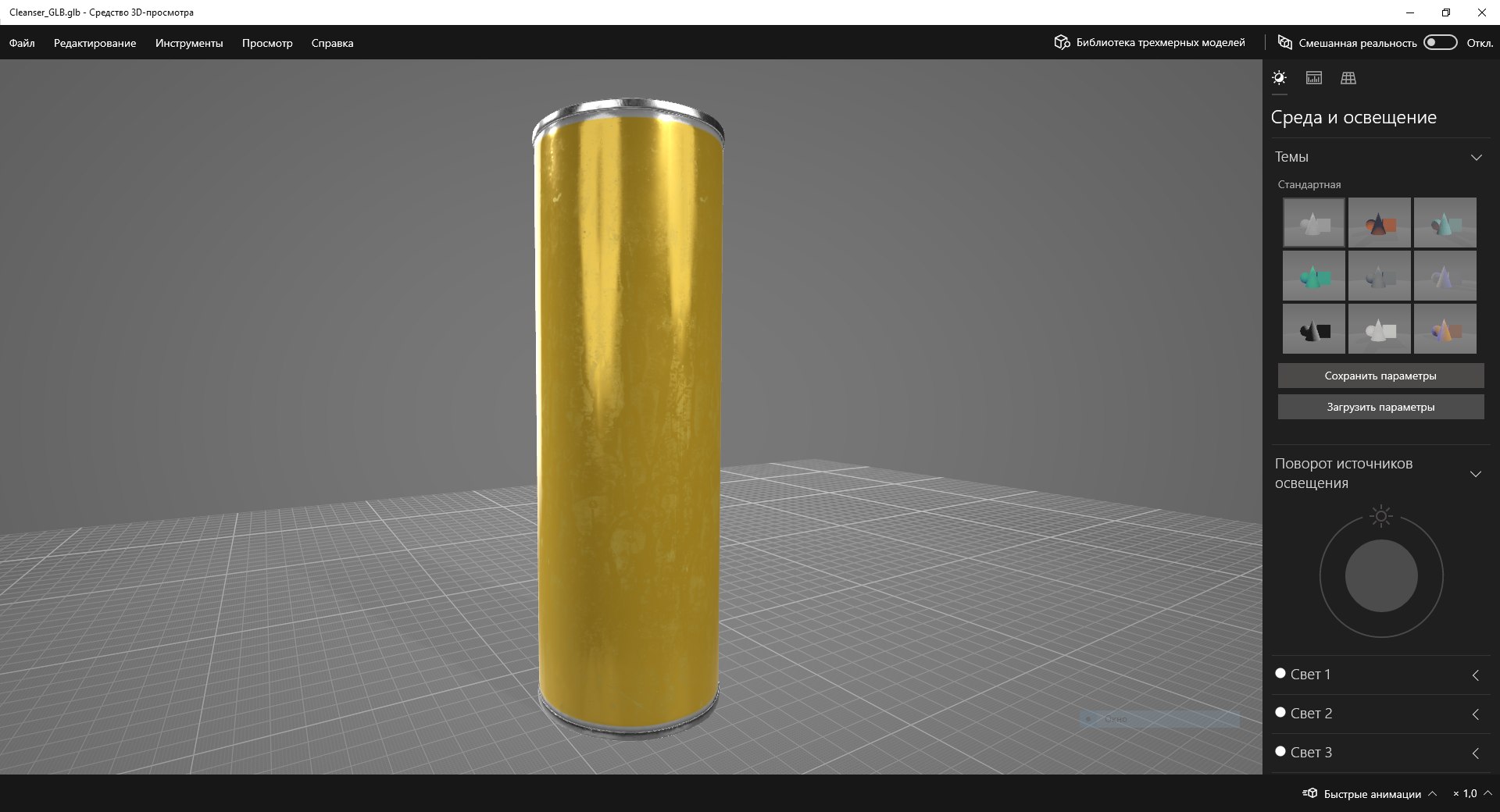1500x812 pixels.
Task: Select the pale purple cone theme thumbnail
Action: tap(1445, 276)
